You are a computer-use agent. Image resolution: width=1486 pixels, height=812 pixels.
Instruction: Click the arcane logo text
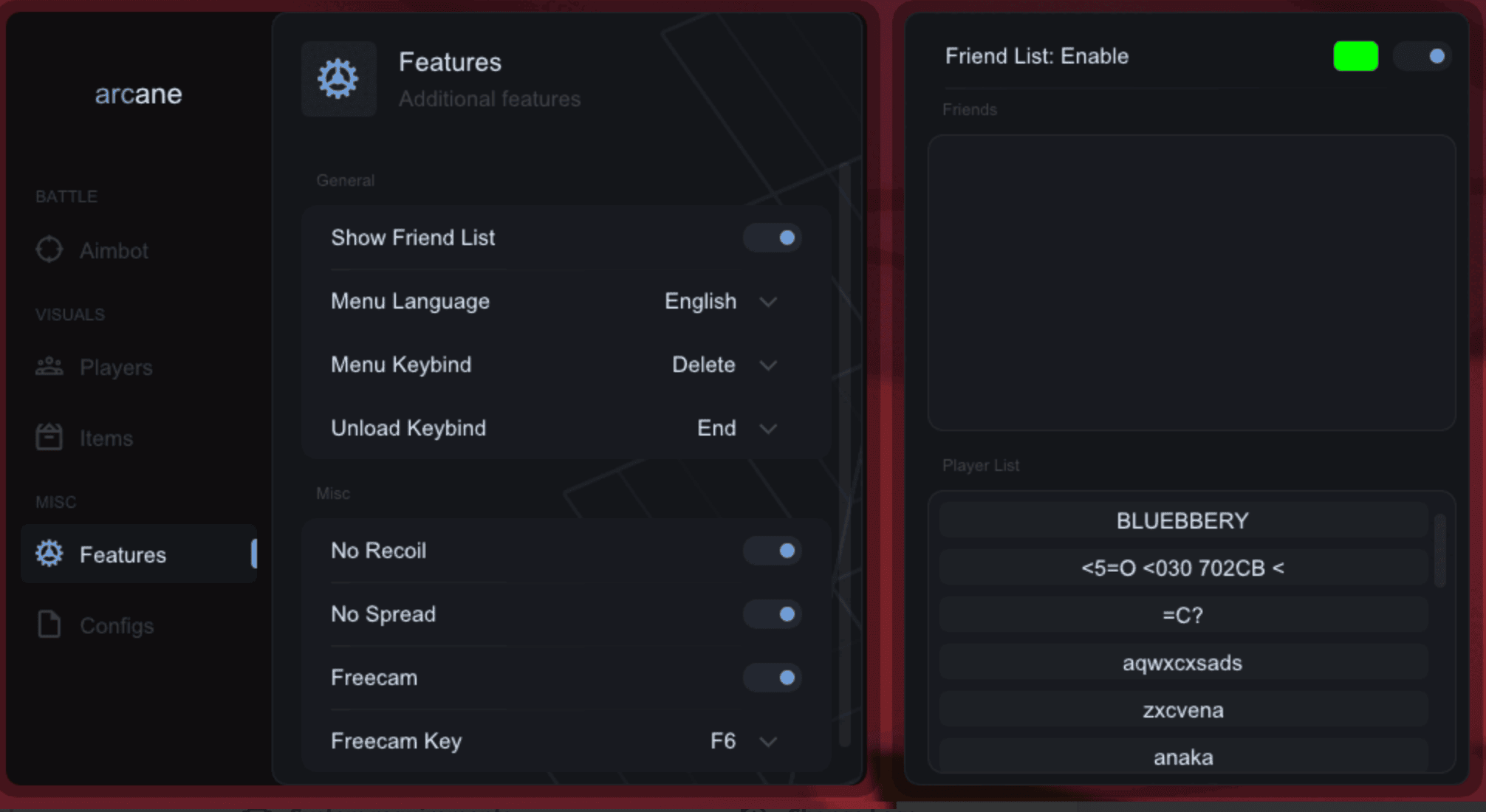[x=138, y=94]
